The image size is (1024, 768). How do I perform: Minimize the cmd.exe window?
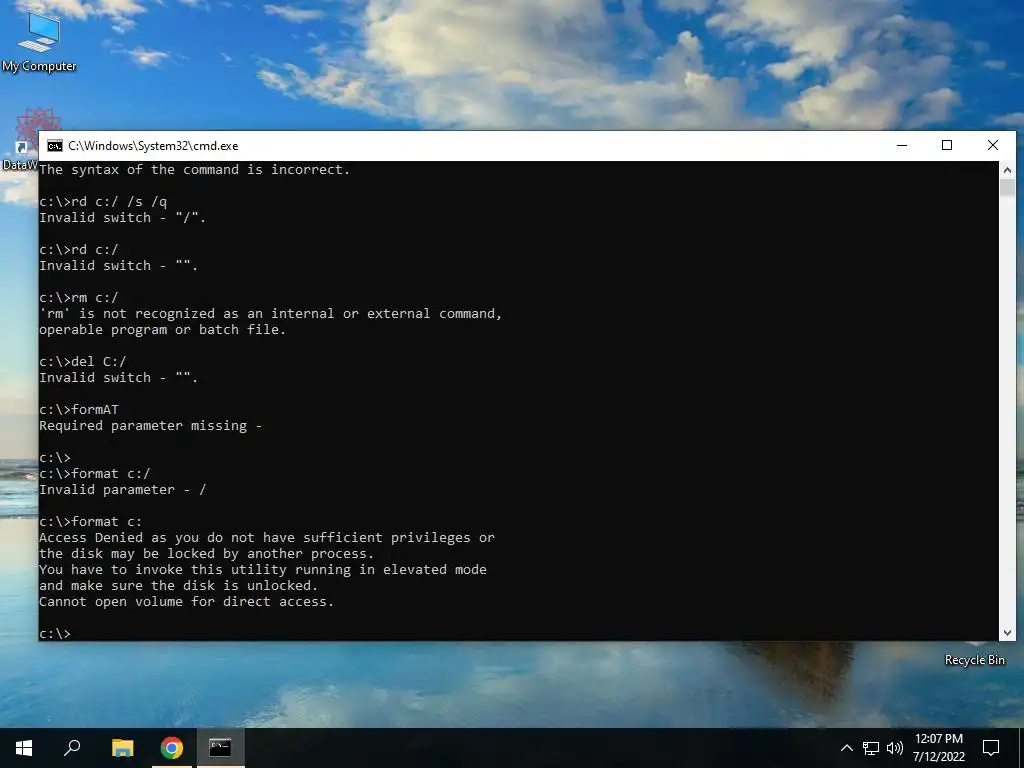click(902, 146)
